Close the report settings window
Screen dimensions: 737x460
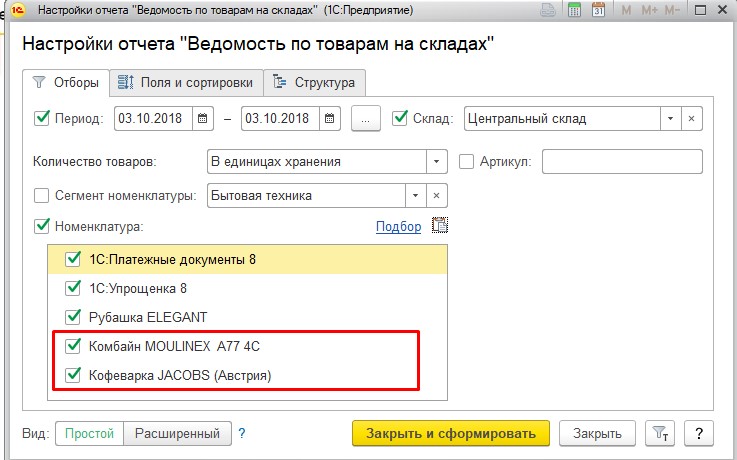tap(722, 10)
